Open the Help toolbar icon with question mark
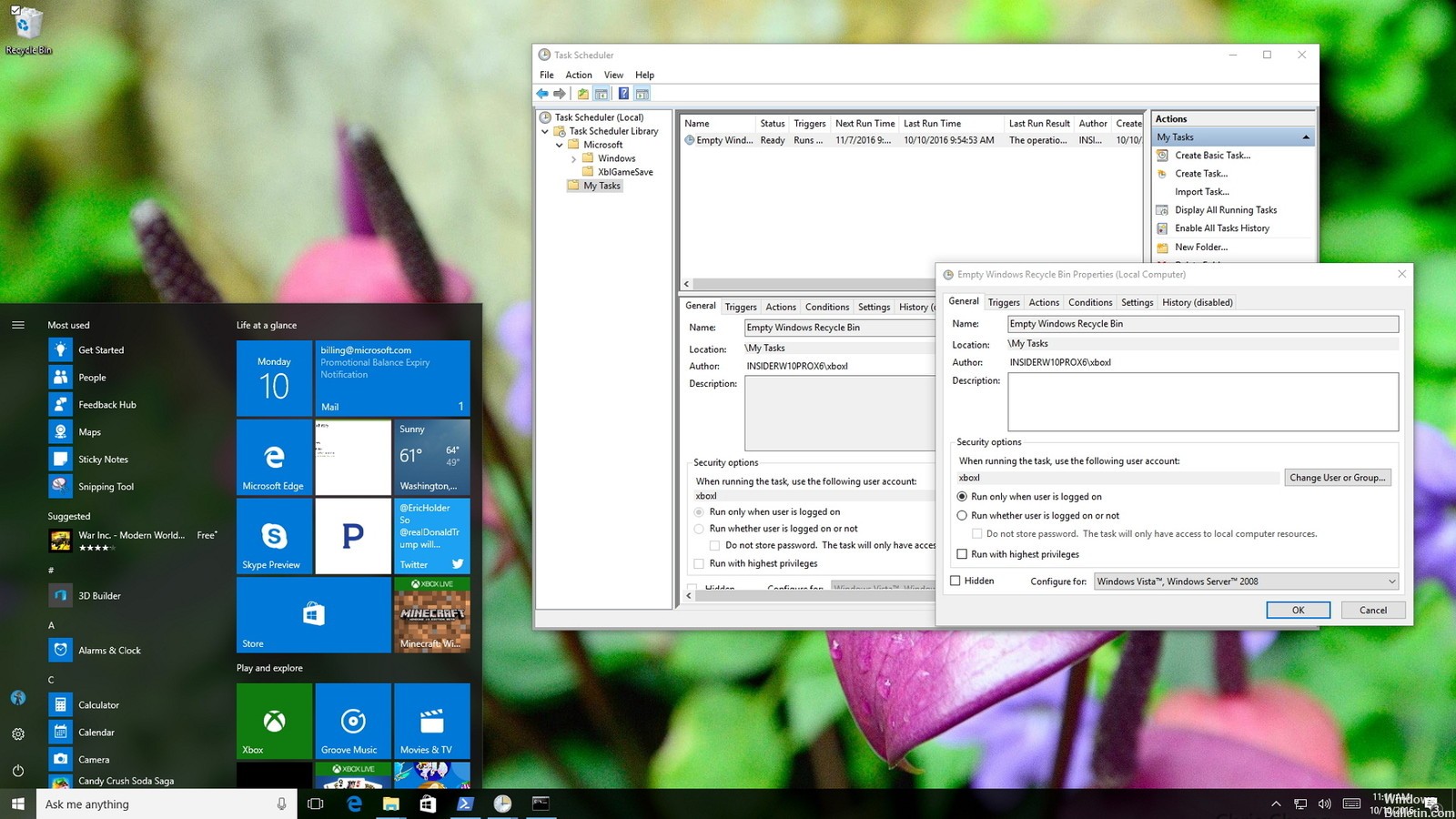Viewport: 1456px width, 819px height. [x=623, y=94]
